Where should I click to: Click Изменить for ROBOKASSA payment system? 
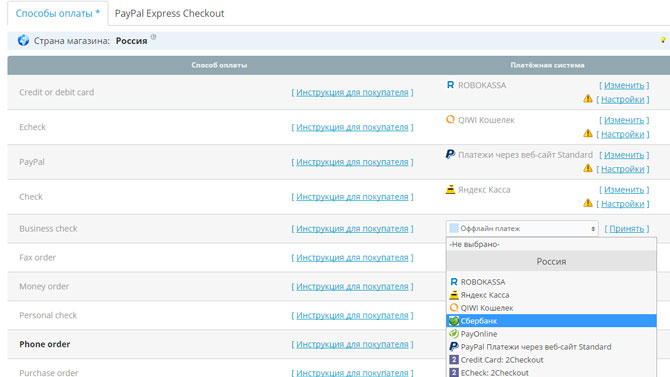(624, 85)
